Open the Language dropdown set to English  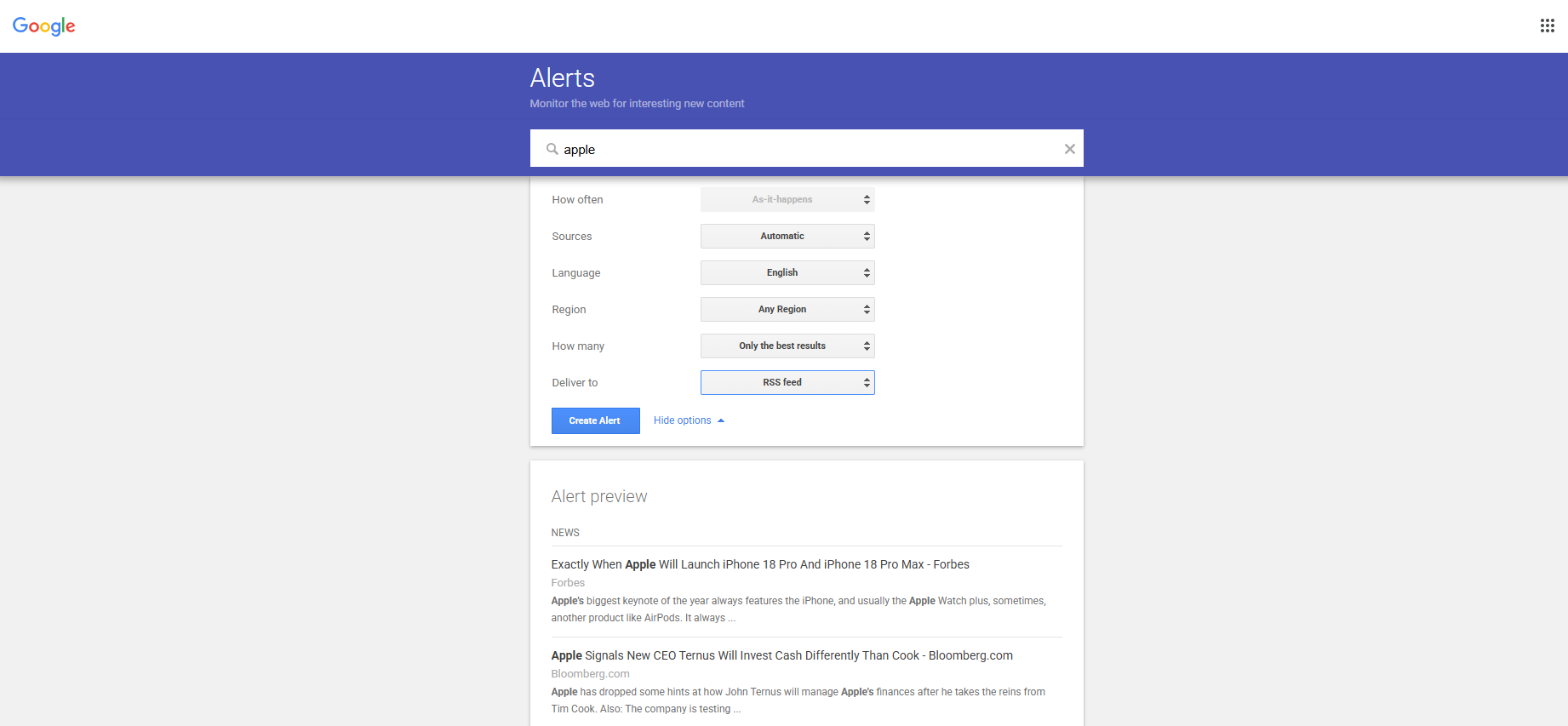(787, 272)
